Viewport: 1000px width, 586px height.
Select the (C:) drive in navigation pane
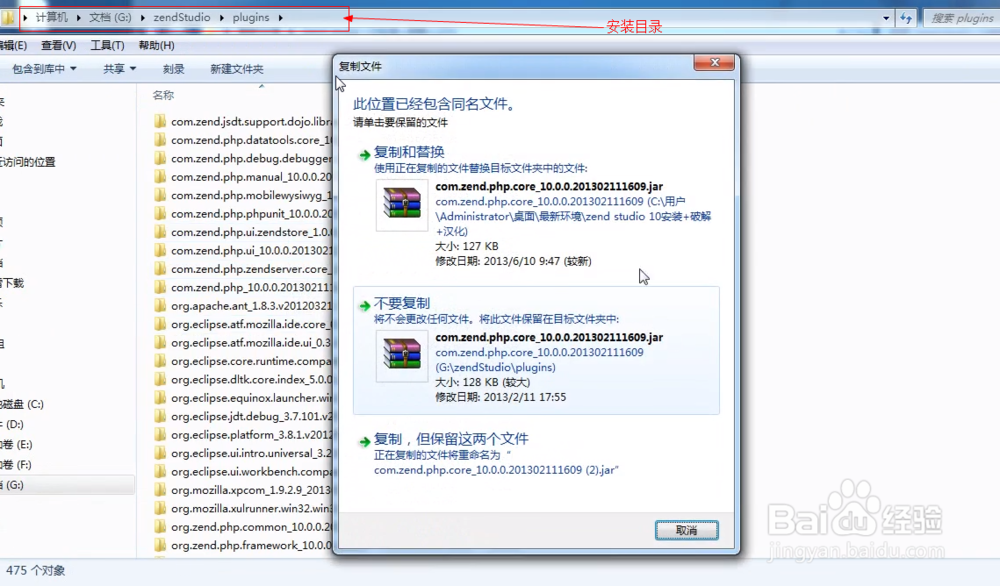(22, 404)
